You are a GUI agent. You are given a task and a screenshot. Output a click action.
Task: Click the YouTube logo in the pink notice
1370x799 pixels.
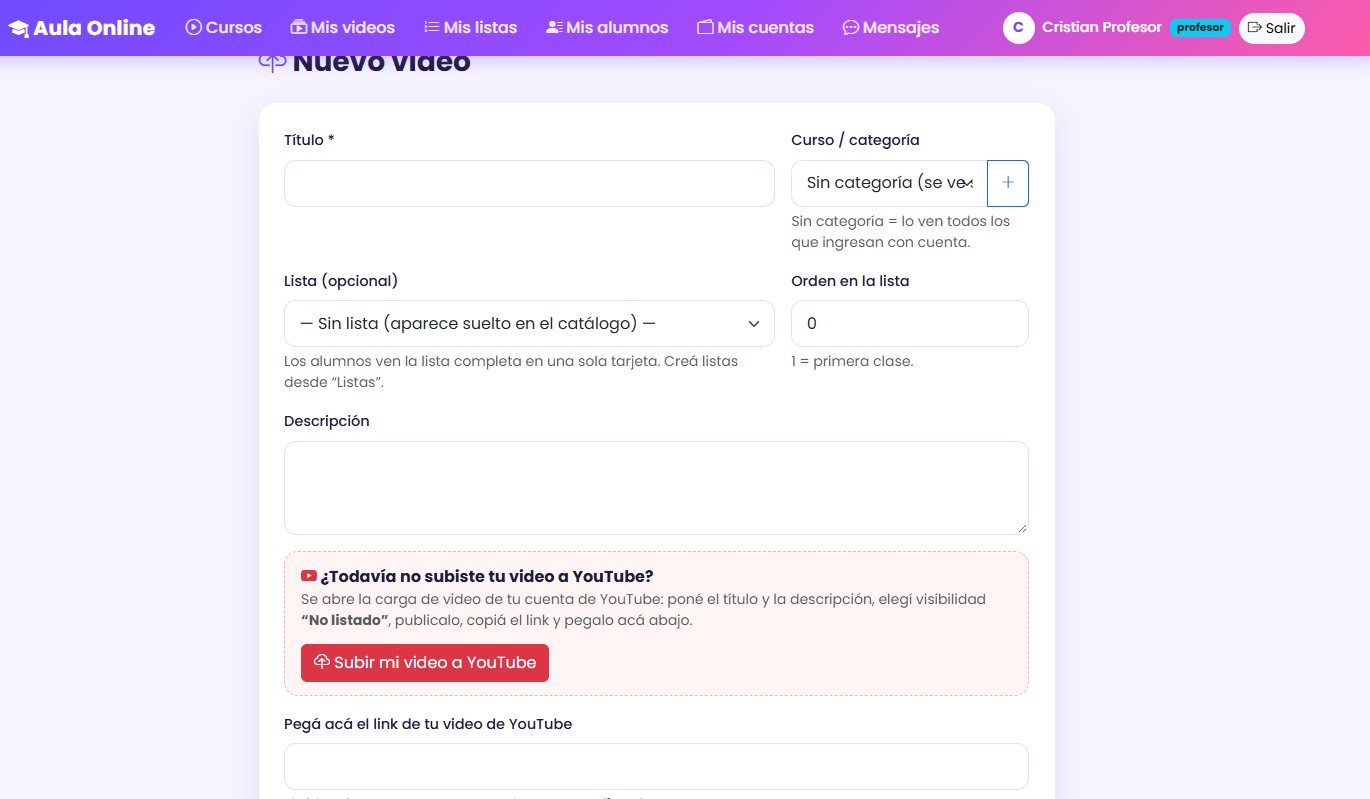click(309, 576)
